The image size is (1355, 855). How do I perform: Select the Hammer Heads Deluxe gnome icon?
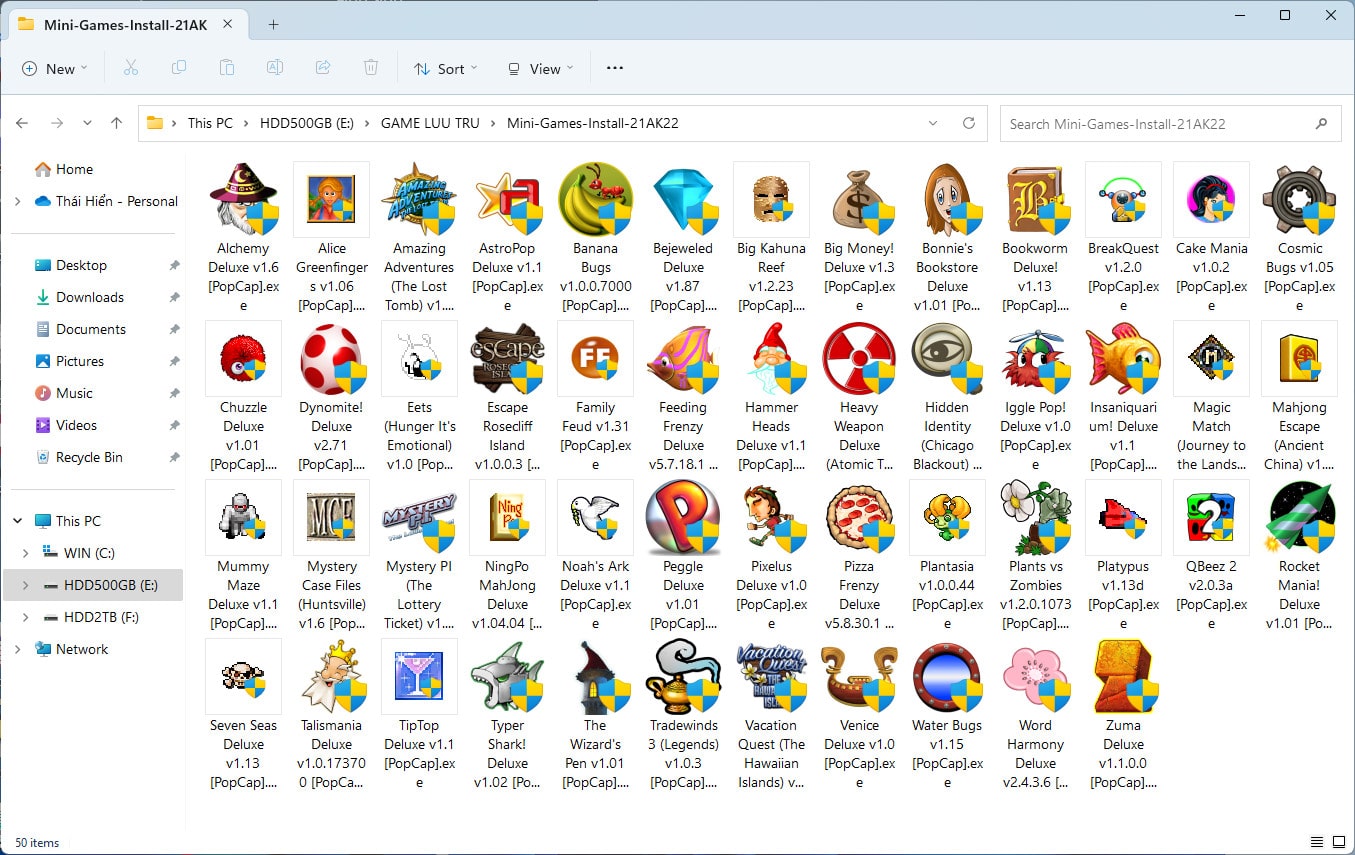[771, 358]
